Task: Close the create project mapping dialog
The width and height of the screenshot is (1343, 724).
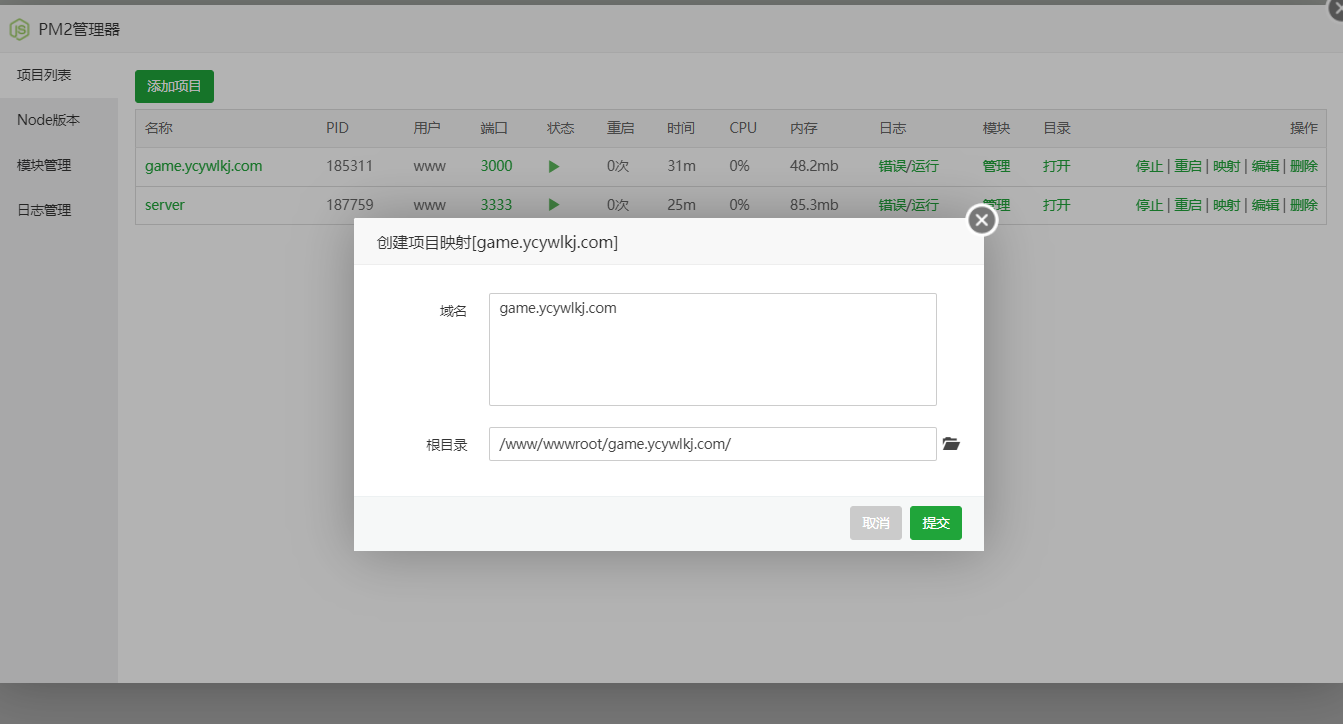Action: (982, 220)
